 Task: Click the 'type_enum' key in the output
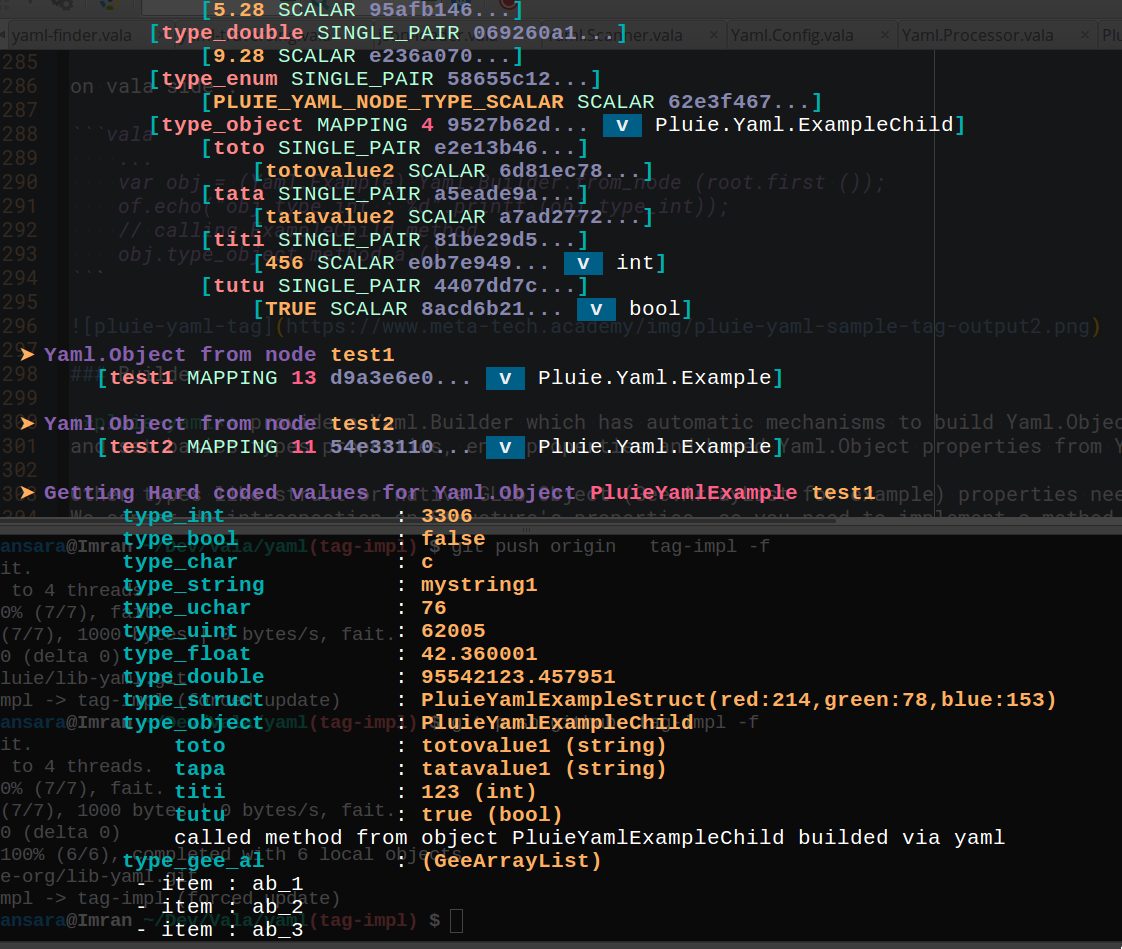coord(219,79)
